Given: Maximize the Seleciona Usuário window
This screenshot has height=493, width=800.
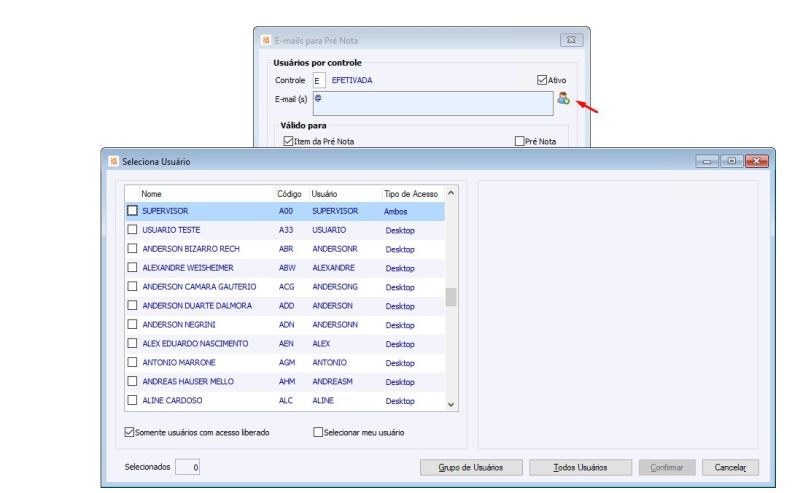Looking at the screenshot, I should 732,161.
